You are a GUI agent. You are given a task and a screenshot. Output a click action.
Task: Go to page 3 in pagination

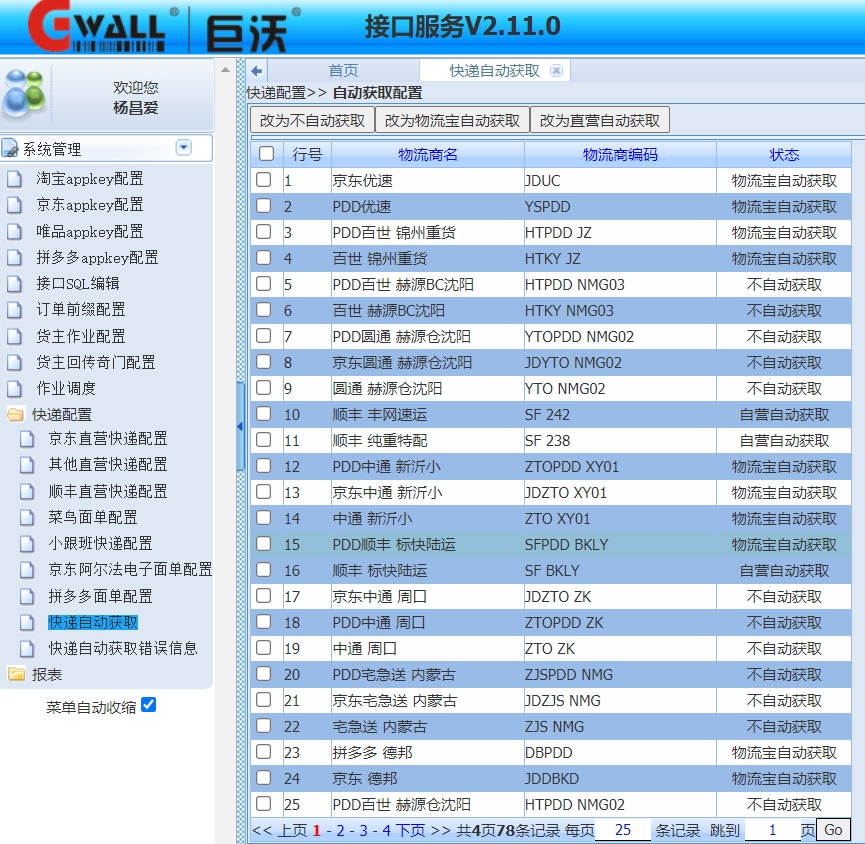(x=364, y=830)
